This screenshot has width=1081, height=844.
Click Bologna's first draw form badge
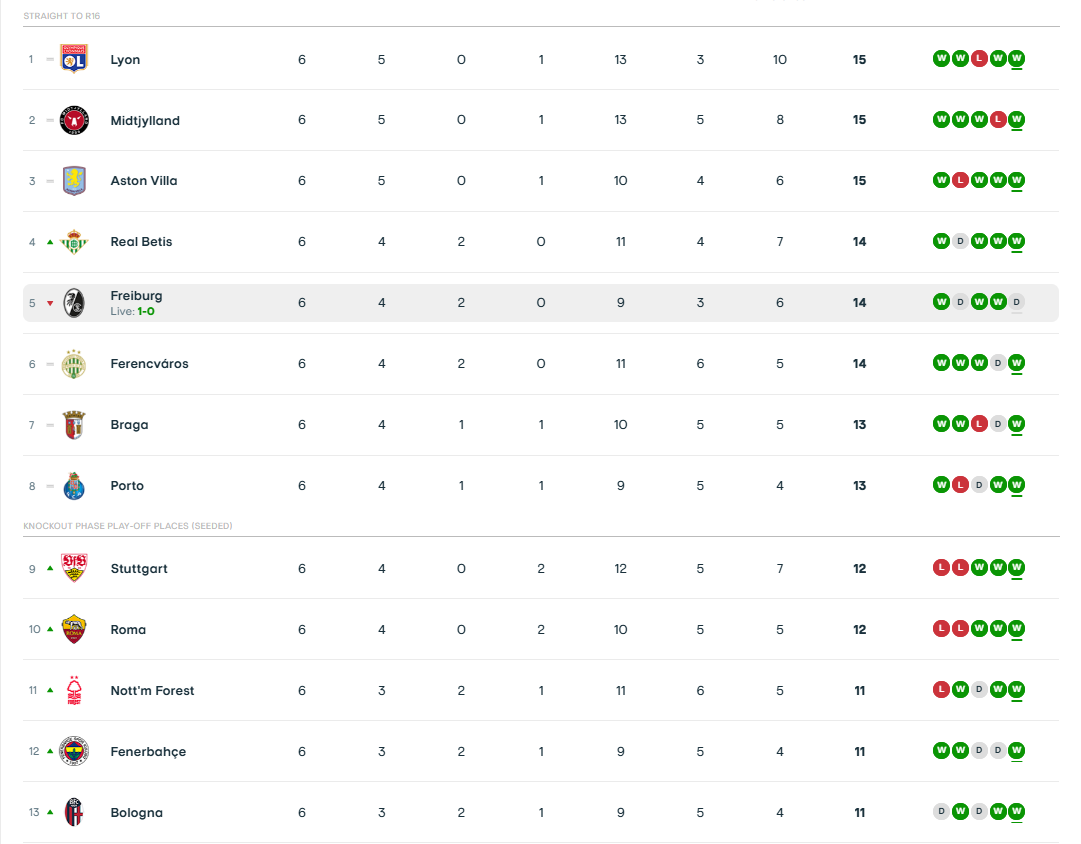click(941, 812)
